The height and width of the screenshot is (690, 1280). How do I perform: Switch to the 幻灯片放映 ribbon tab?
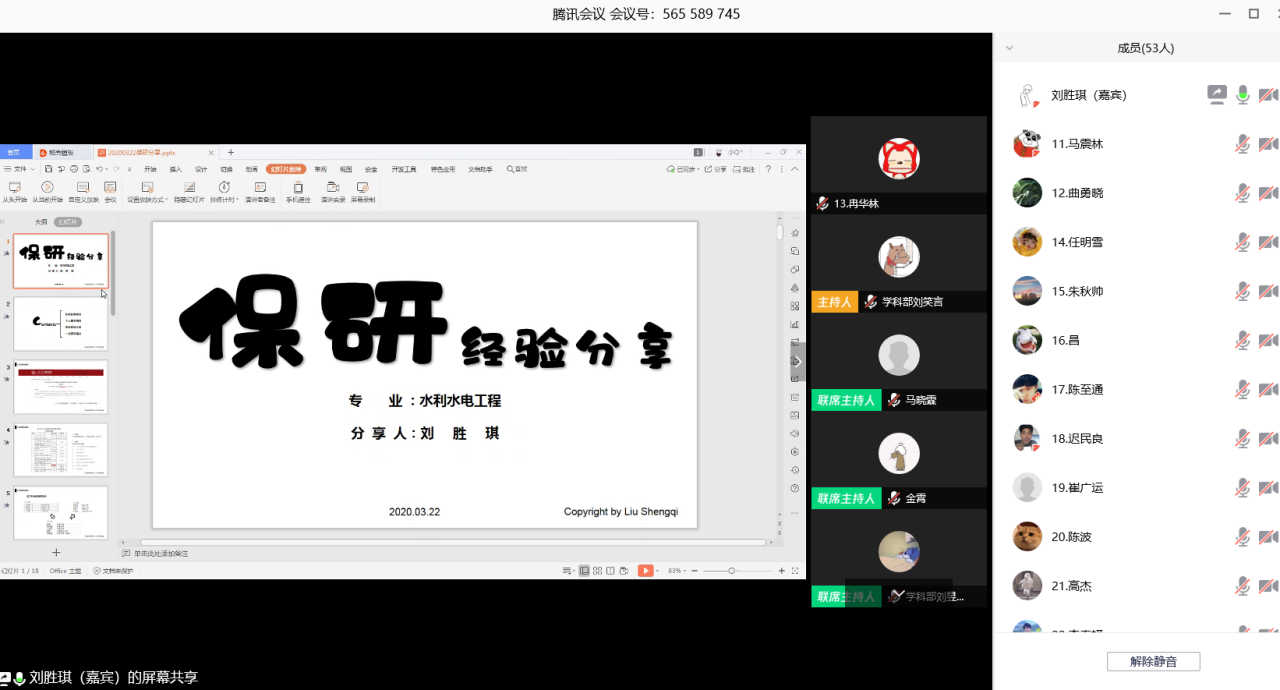pyautogui.click(x=286, y=169)
